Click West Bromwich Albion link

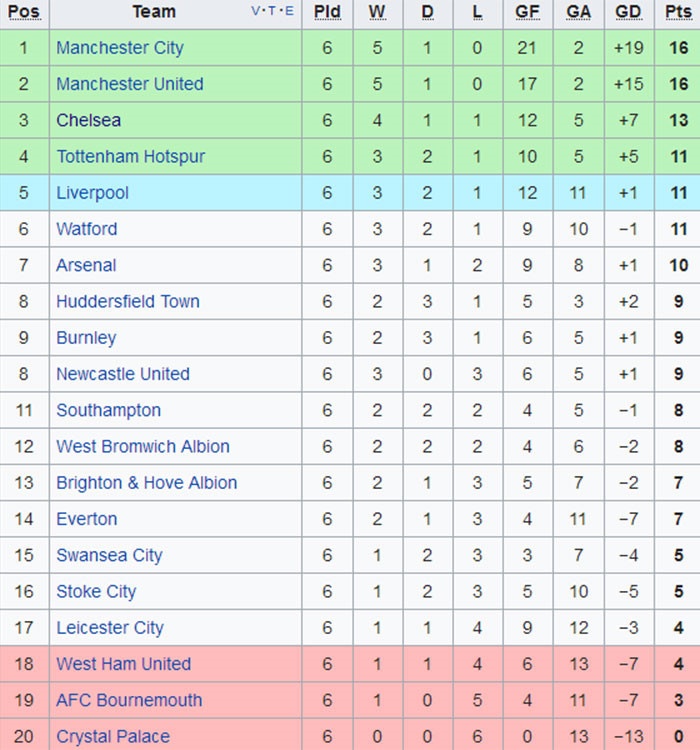click(x=143, y=446)
